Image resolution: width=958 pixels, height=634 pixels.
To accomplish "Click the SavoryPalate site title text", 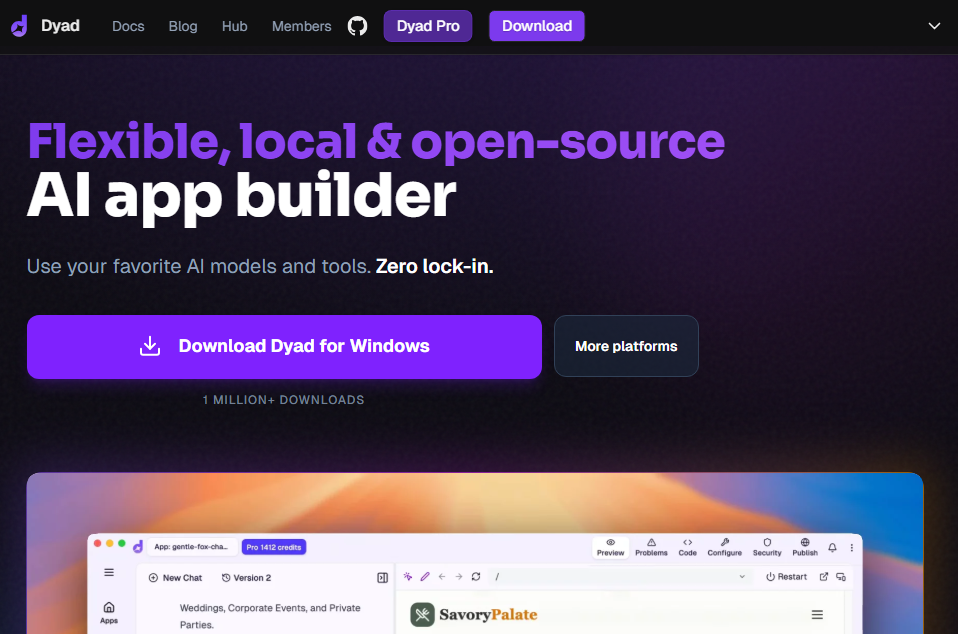I will (x=488, y=614).
